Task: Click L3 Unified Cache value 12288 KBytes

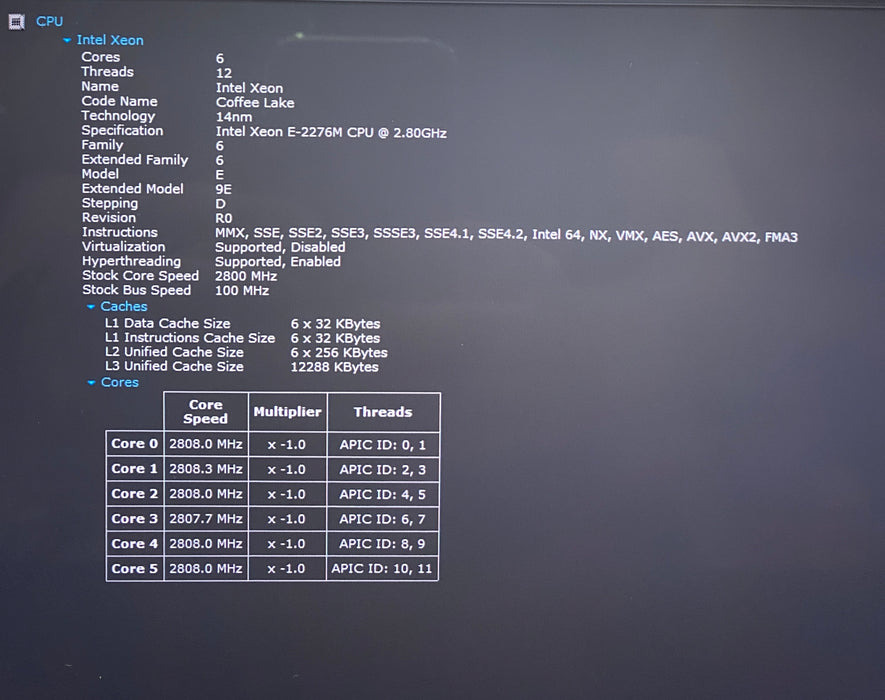Action: click(335, 367)
